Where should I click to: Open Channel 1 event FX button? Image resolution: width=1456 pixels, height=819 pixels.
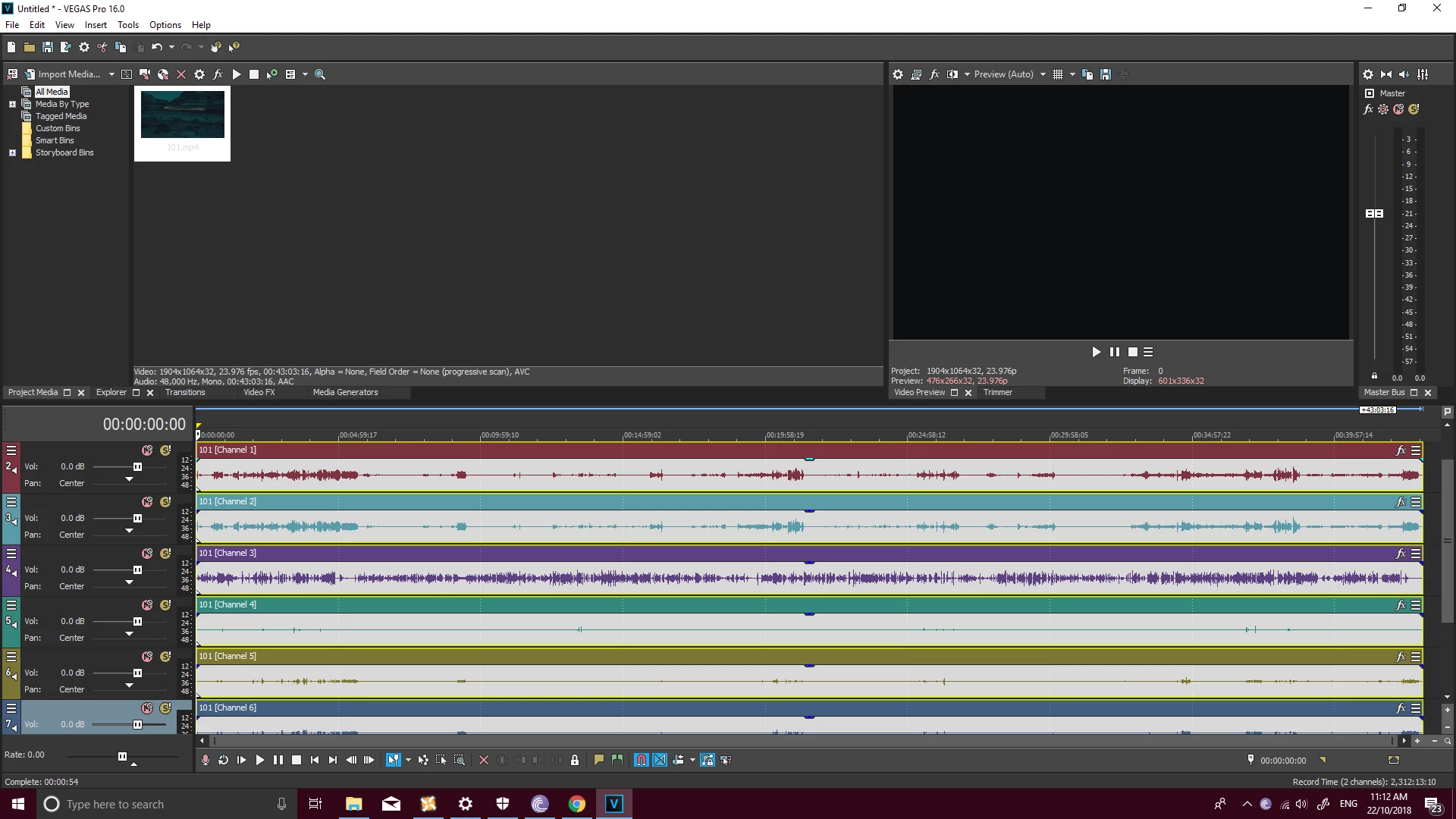coord(1400,450)
